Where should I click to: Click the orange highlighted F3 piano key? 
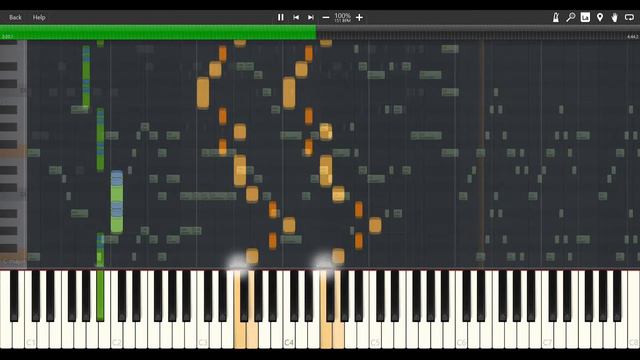point(239,336)
